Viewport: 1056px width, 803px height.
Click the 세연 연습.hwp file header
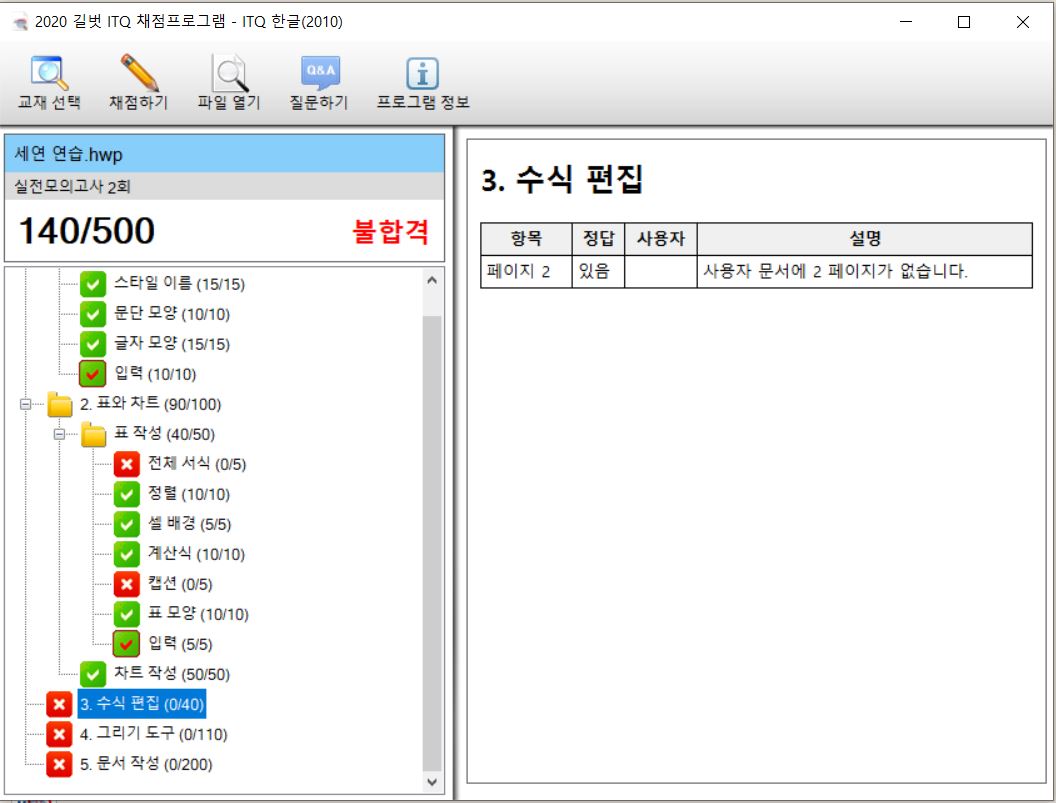point(224,154)
